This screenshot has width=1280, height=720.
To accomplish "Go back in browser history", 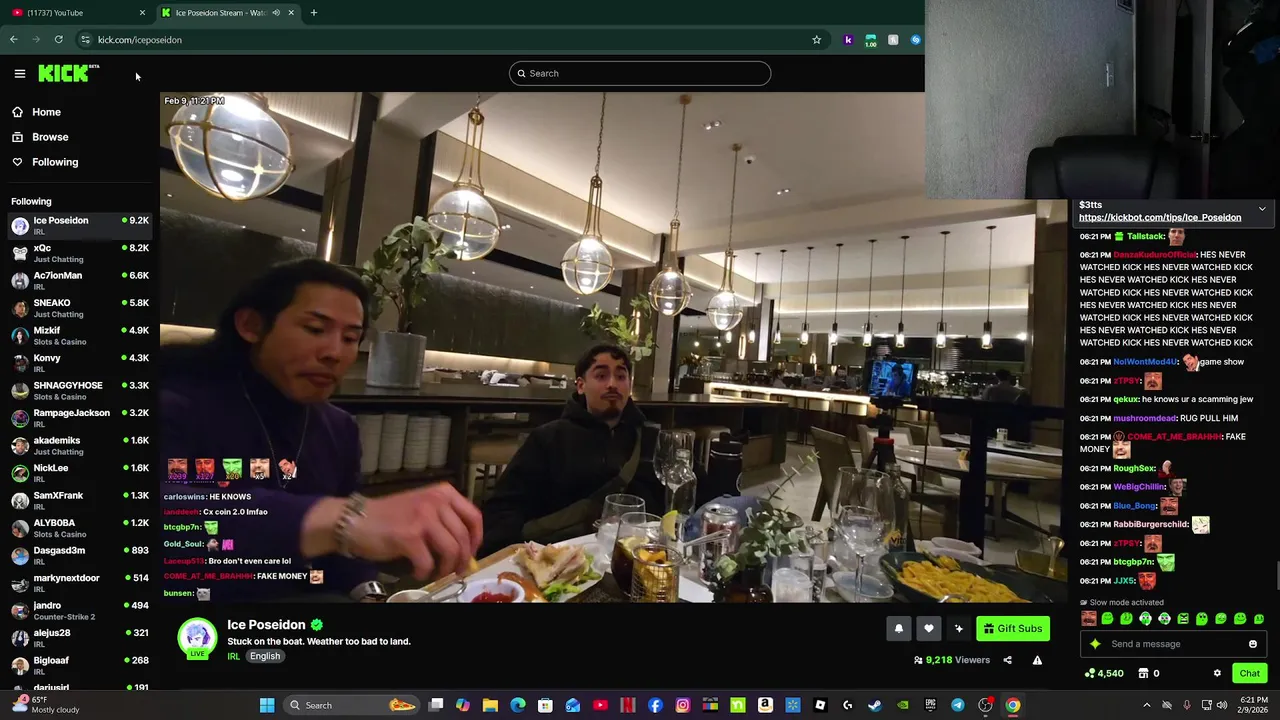I will 13,40.
